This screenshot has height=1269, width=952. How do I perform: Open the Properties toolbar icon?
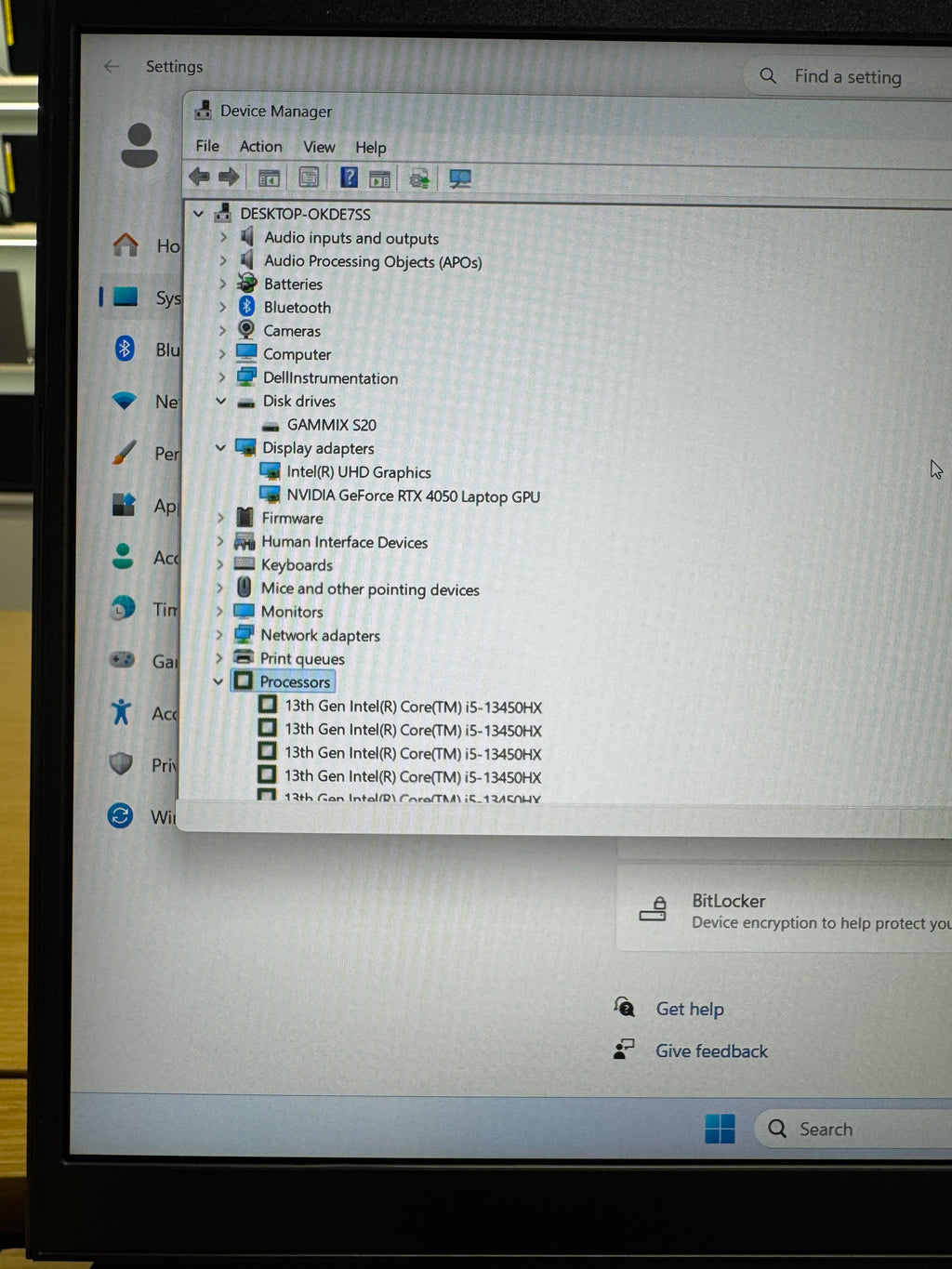[309, 178]
